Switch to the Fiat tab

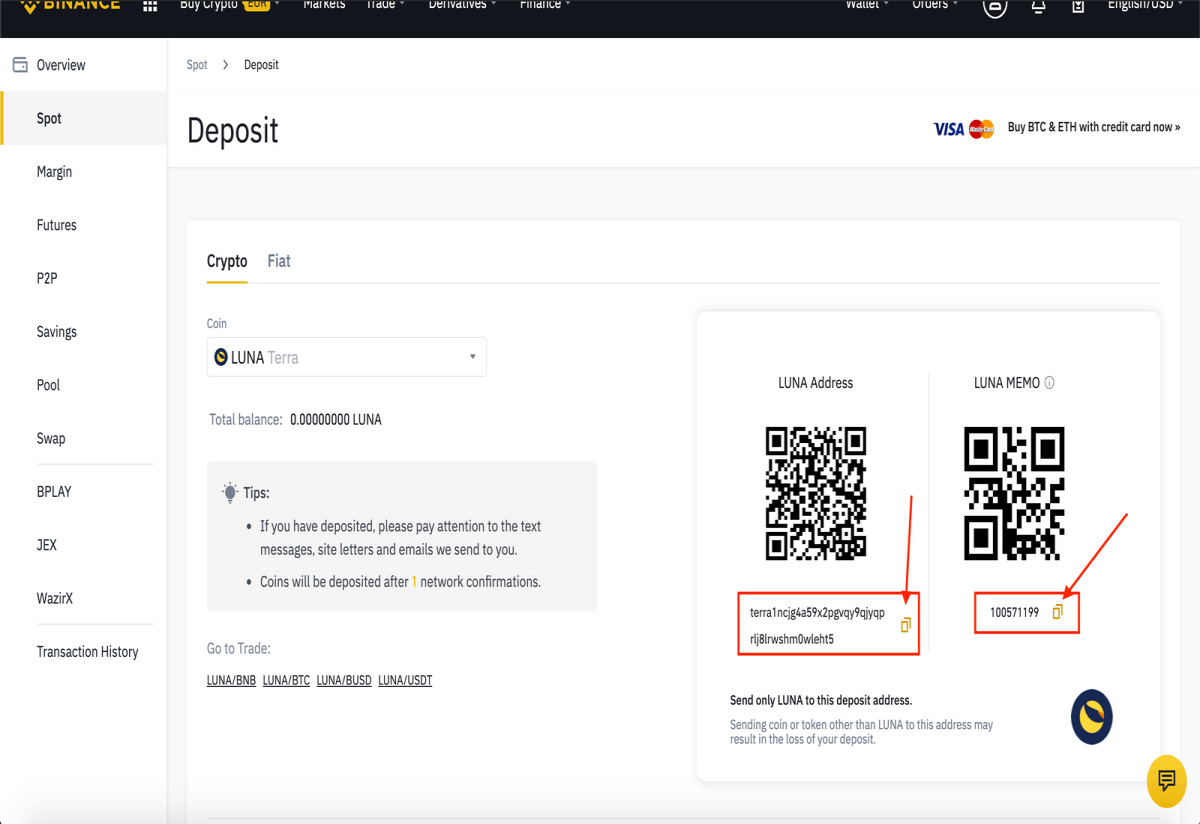[279, 261]
